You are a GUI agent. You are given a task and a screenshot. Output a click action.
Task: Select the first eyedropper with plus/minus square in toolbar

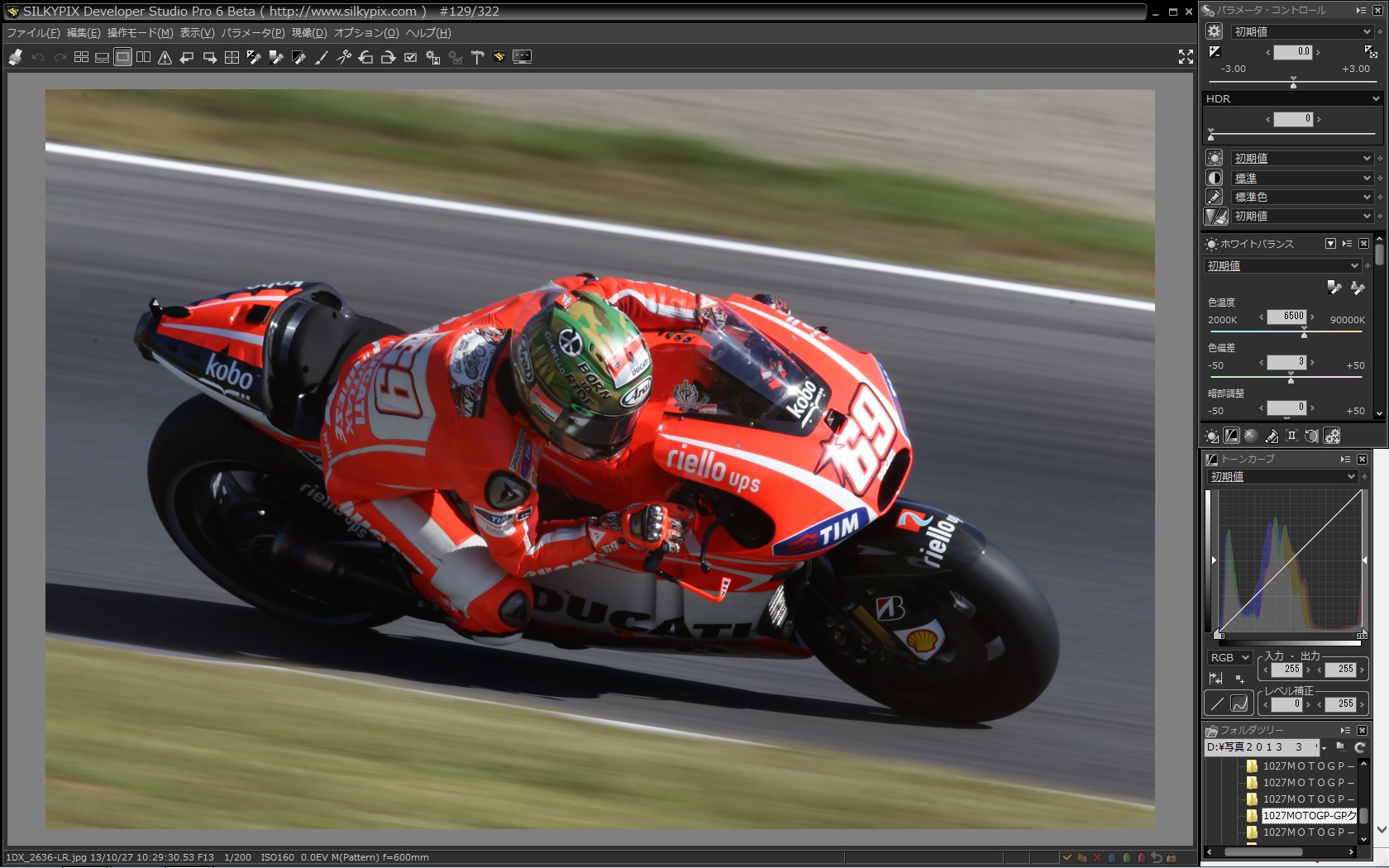[254, 57]
